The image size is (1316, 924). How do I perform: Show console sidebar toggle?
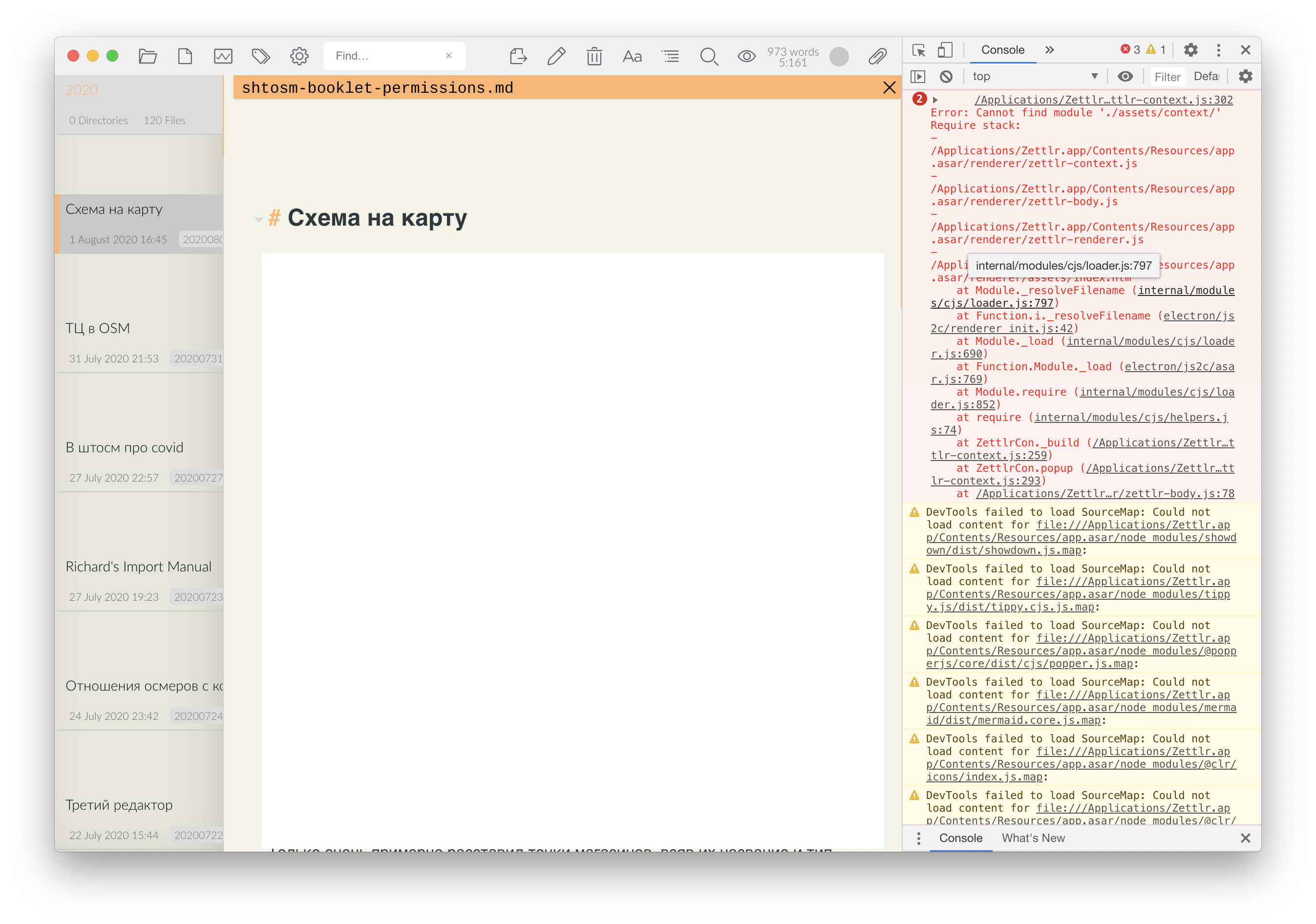918,76
